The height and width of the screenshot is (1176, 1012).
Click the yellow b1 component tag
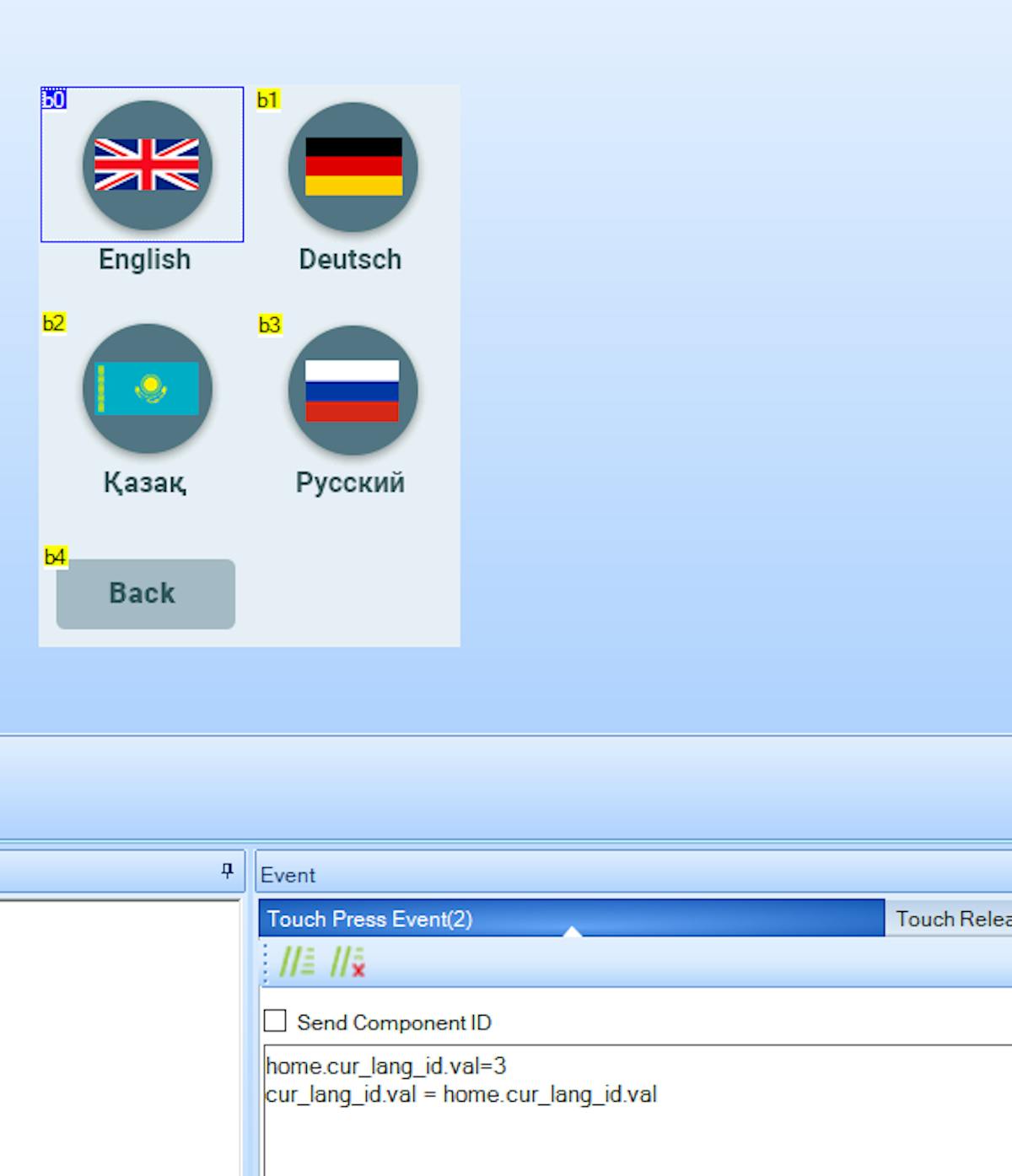pyautogui.click(x=267, y=100)
